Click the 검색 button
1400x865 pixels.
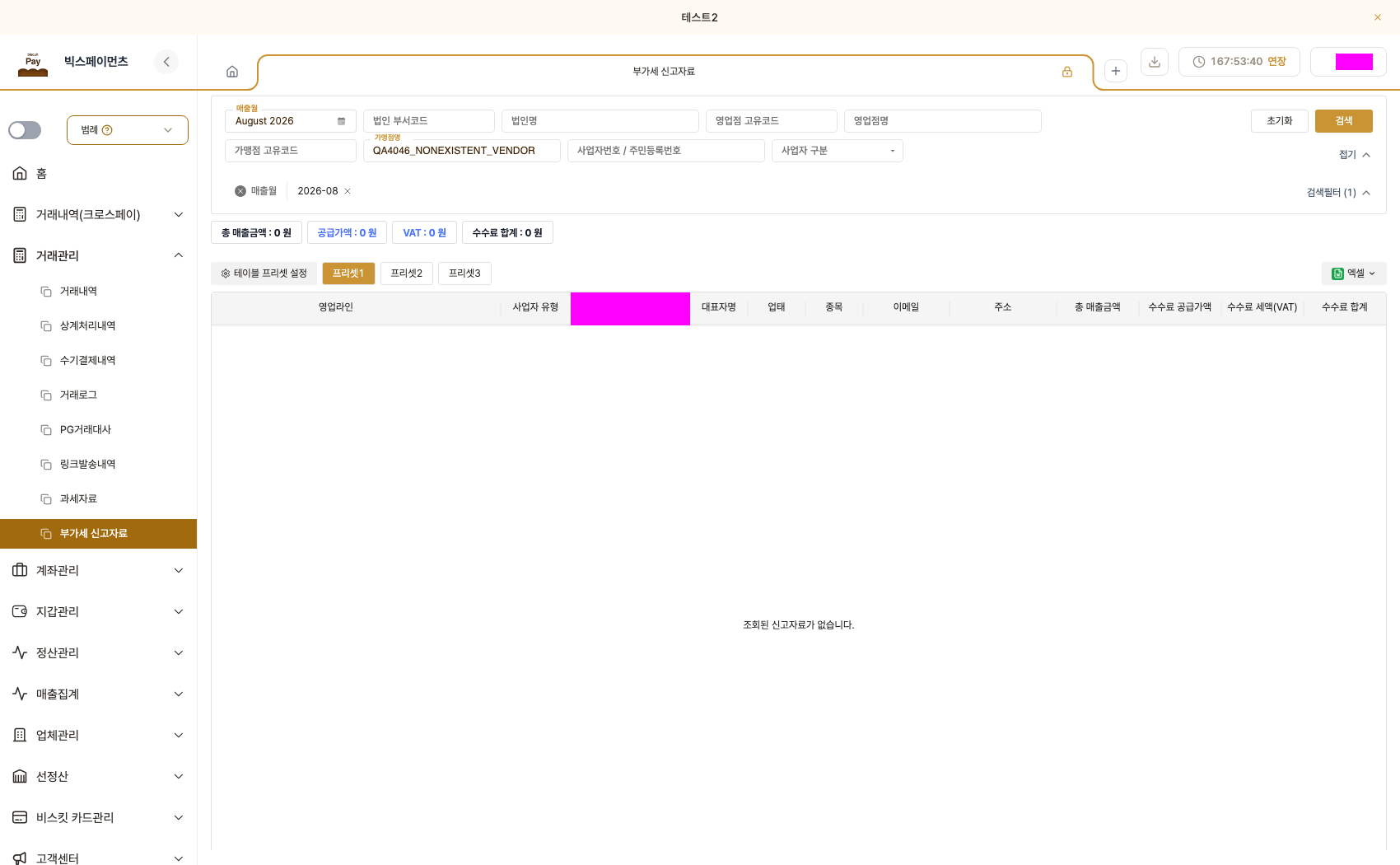[x=1344, y=121]
